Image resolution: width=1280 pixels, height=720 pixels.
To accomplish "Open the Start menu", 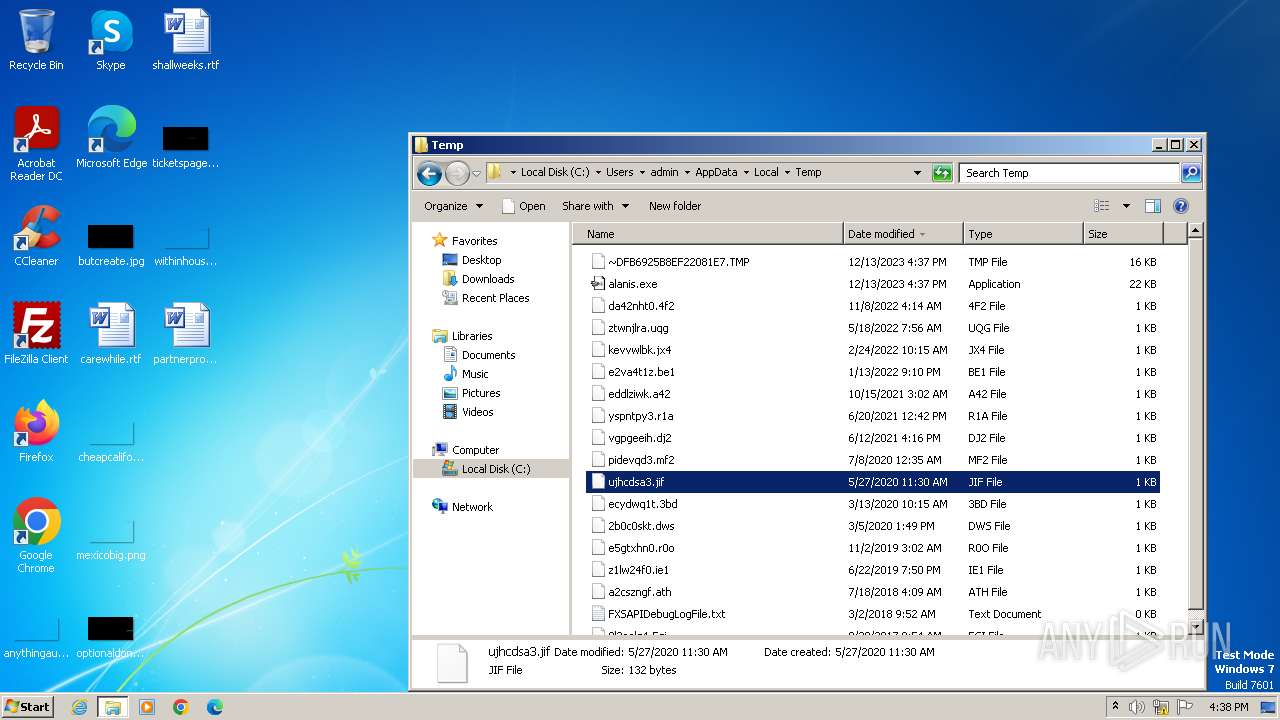I will tap(28, 707).
